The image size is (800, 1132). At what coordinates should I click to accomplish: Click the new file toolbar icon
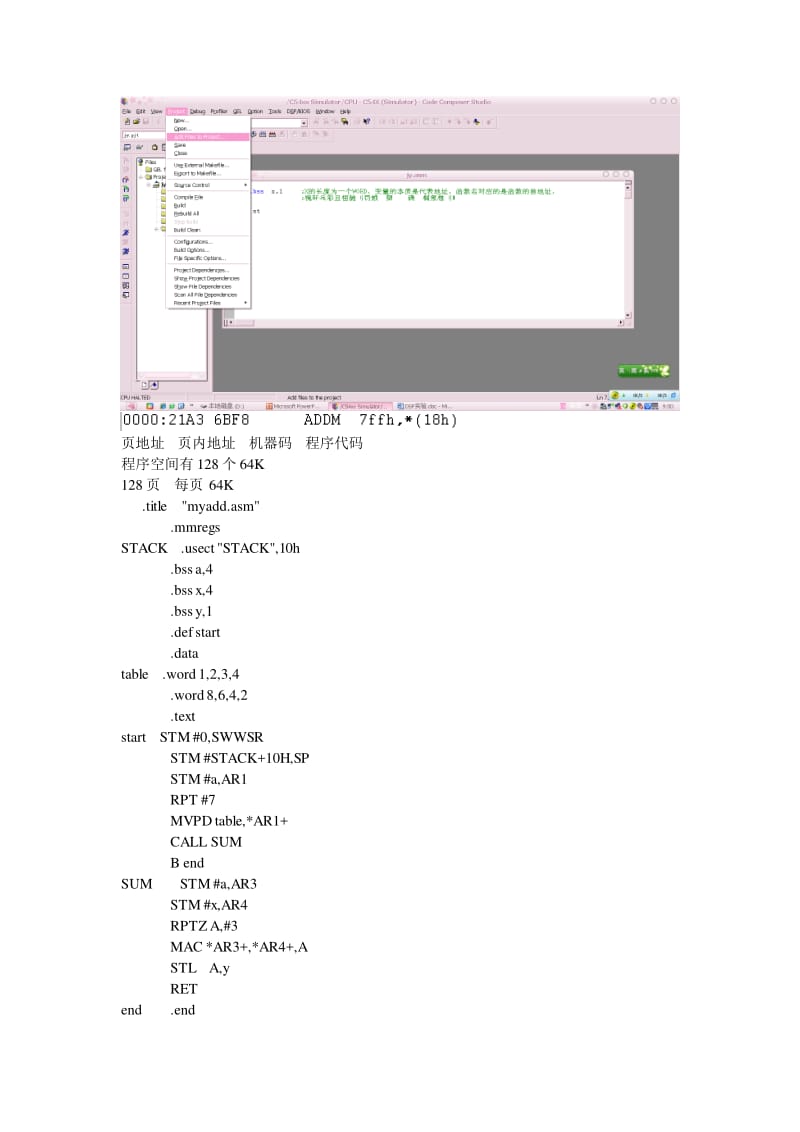point(127,122)
